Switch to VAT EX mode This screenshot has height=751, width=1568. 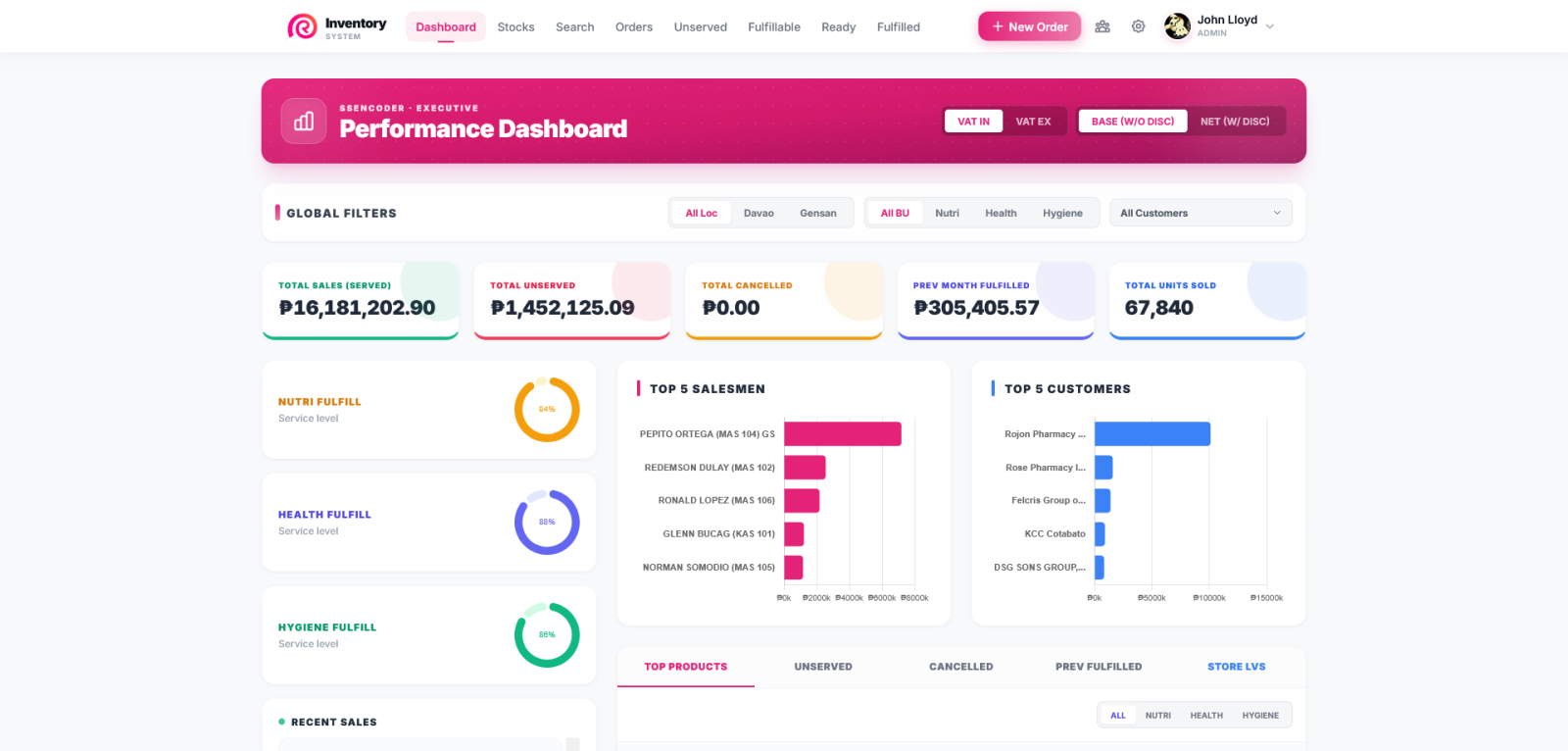click(1033, 122)
